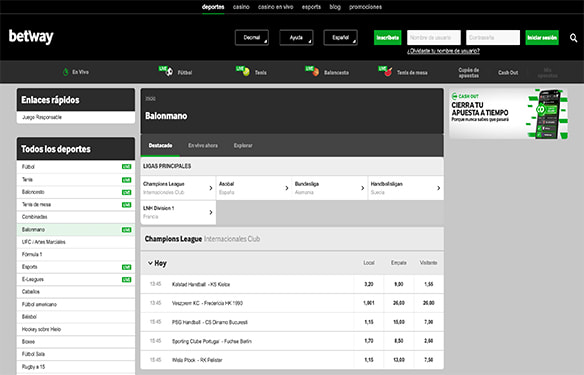Click the Inscríbete button

tap(387, 38)
